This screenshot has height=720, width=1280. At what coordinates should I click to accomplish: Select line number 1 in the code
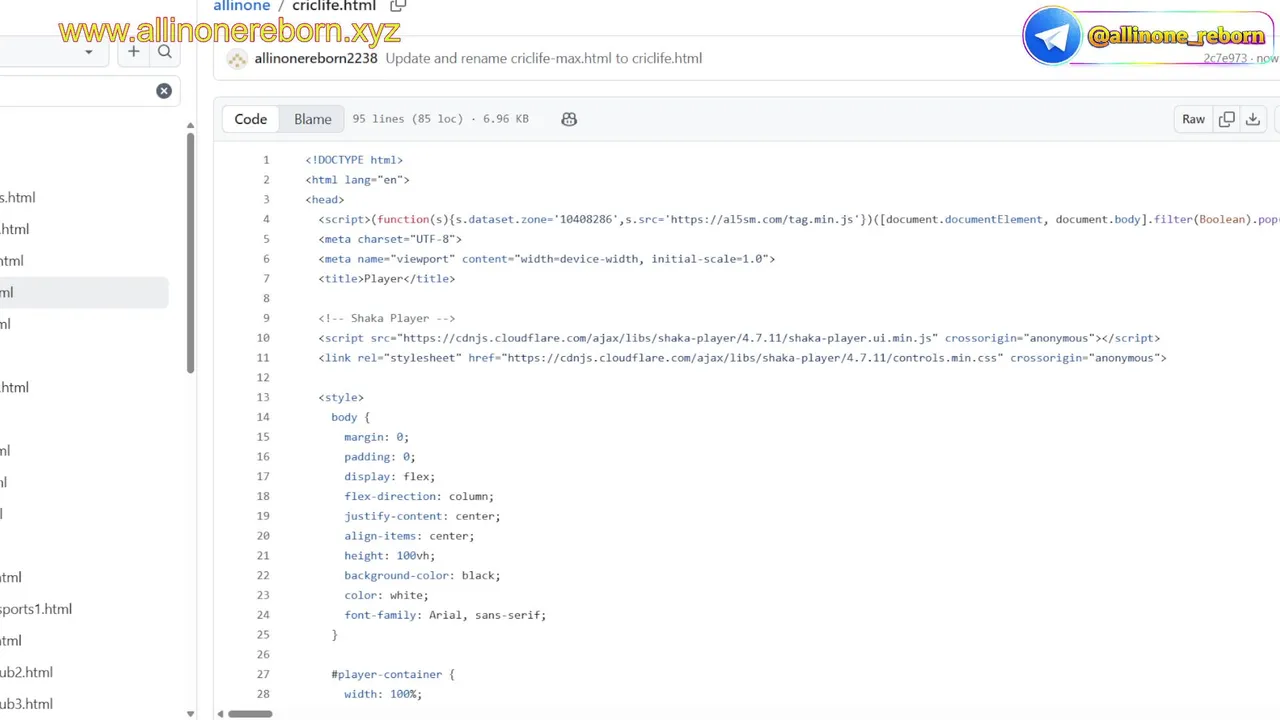[266, 160]
